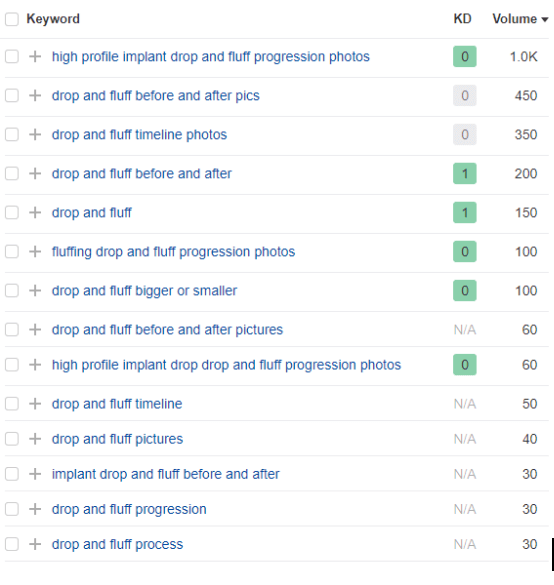Add 'drop and fluff pictures' with plus icon
The width and height of the screenshot is (554, 585).
click(x=35, y=439)
